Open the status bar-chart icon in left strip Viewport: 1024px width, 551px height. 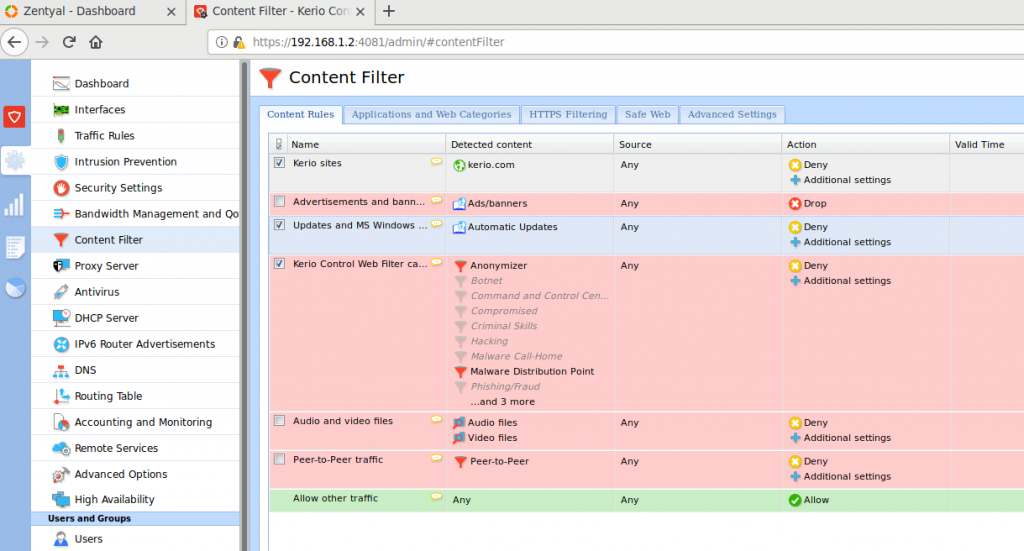pos(14,204)
